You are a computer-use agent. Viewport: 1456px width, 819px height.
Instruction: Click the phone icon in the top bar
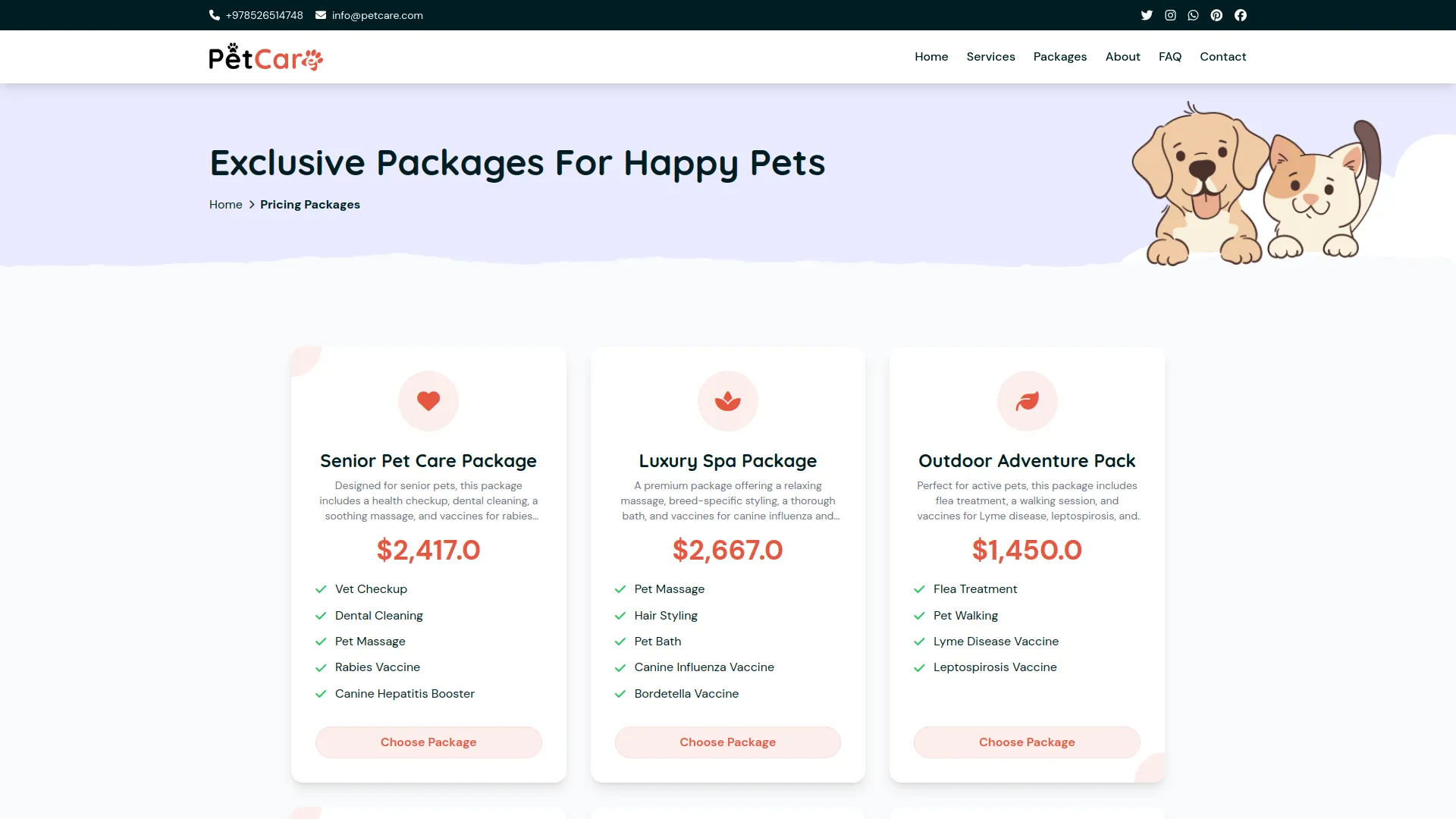[x=215, y=15]
